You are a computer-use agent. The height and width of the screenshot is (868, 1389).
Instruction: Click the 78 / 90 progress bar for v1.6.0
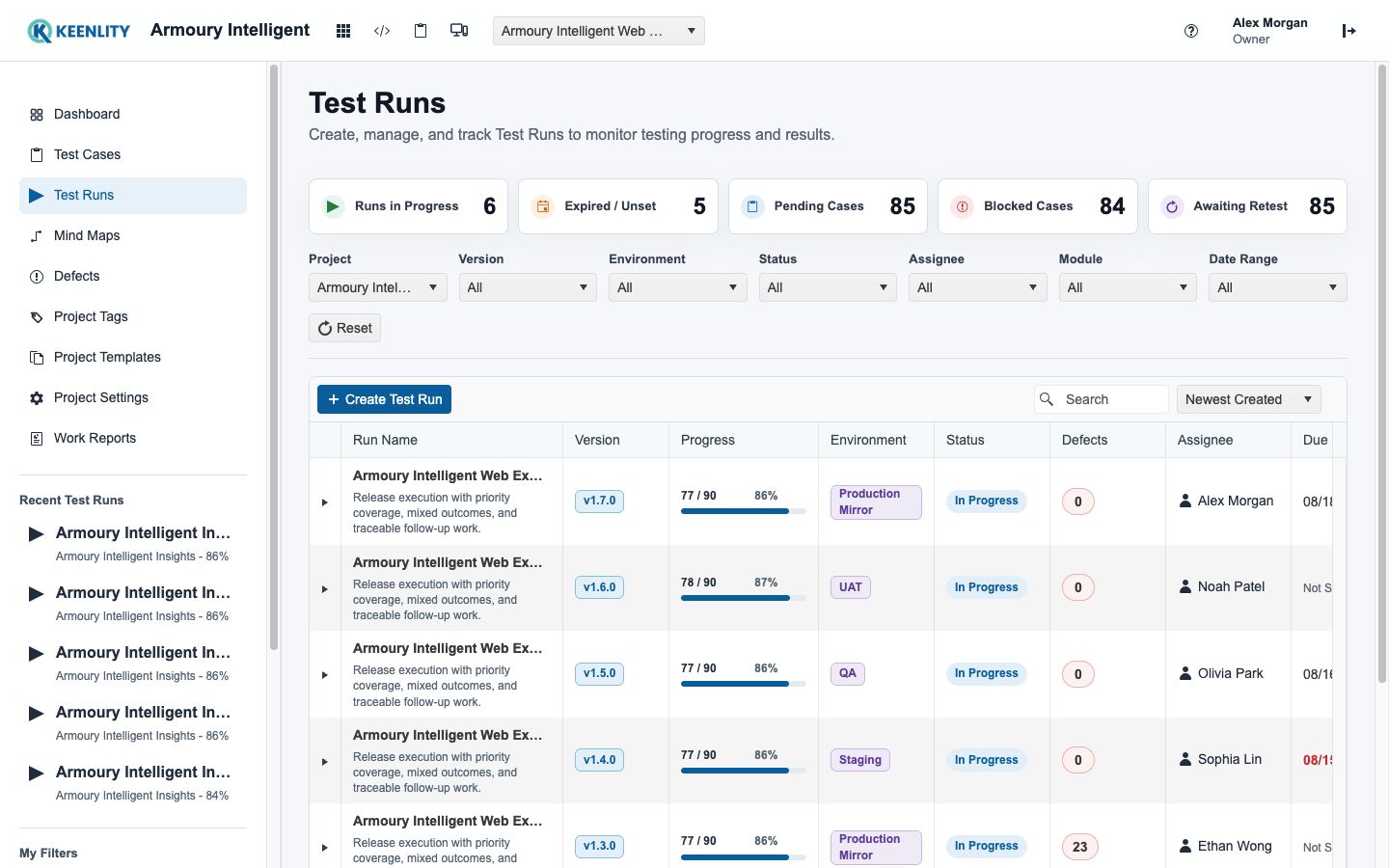744,598
